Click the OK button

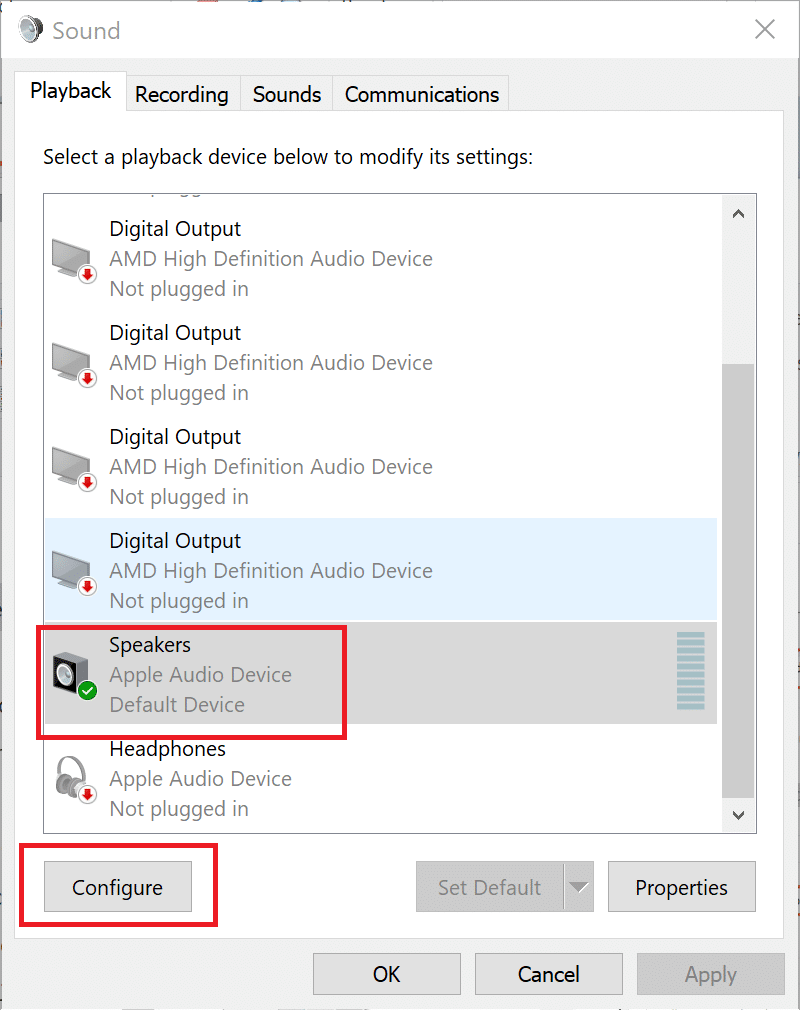386,974
